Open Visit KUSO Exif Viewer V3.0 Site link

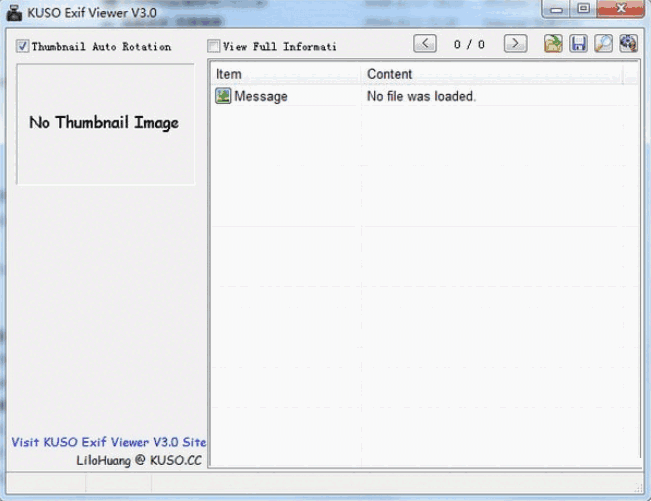pyautogui.click(x=108, y=442)
